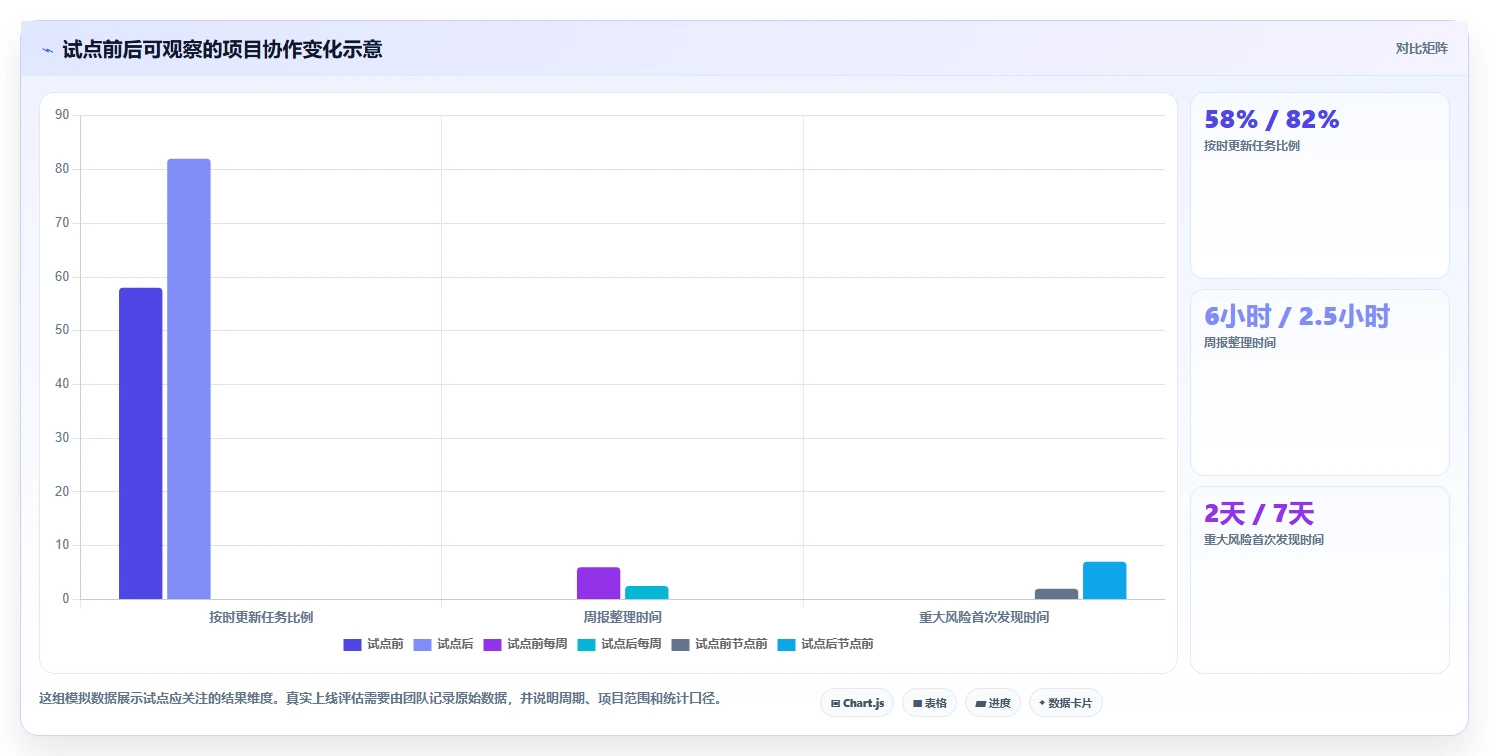This screenshot has height=756, width=1489.
Task: Click 按时更新任务比例 caption in stat card
Action: point(1252,146)
